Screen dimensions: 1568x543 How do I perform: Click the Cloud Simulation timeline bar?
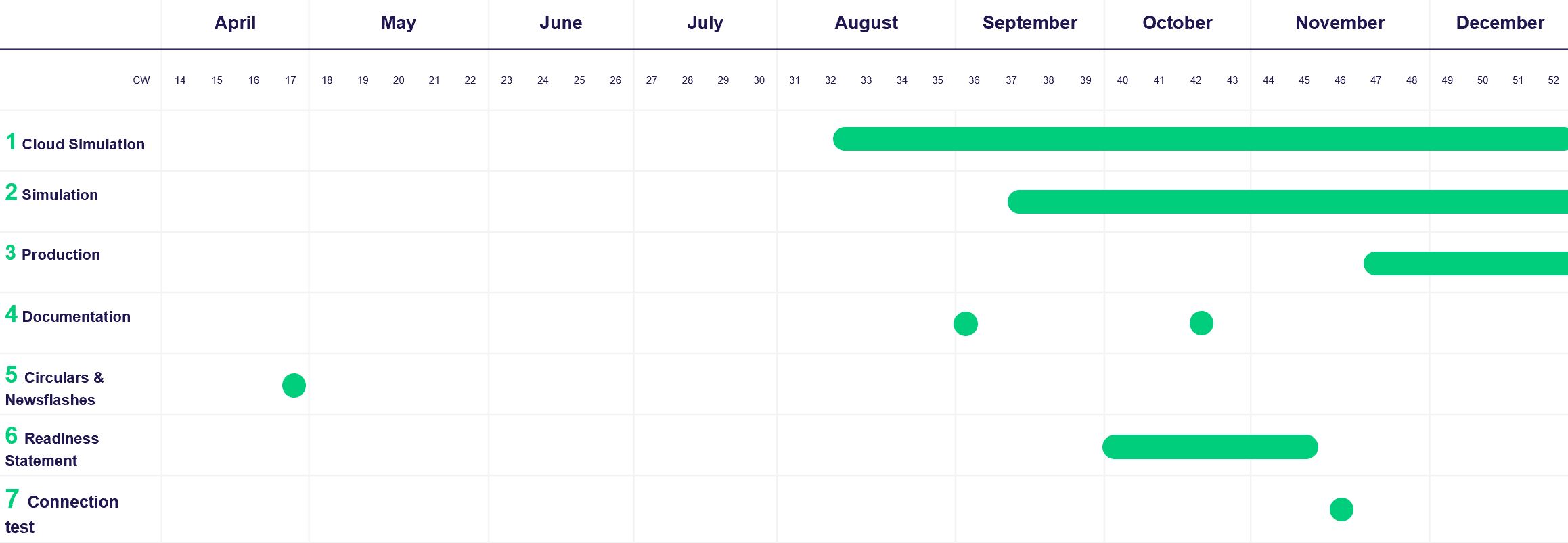click(1198, 139)
